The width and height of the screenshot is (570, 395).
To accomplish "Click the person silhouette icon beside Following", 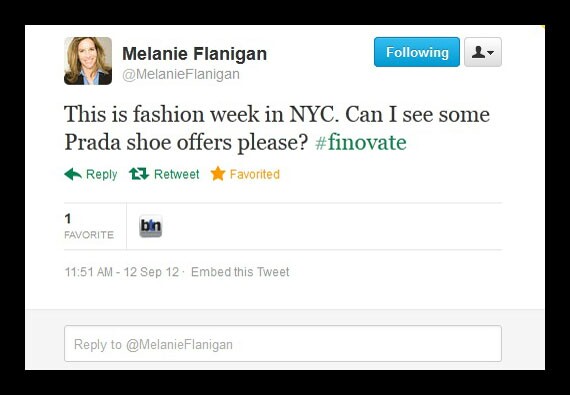I will tap(478, 52).
